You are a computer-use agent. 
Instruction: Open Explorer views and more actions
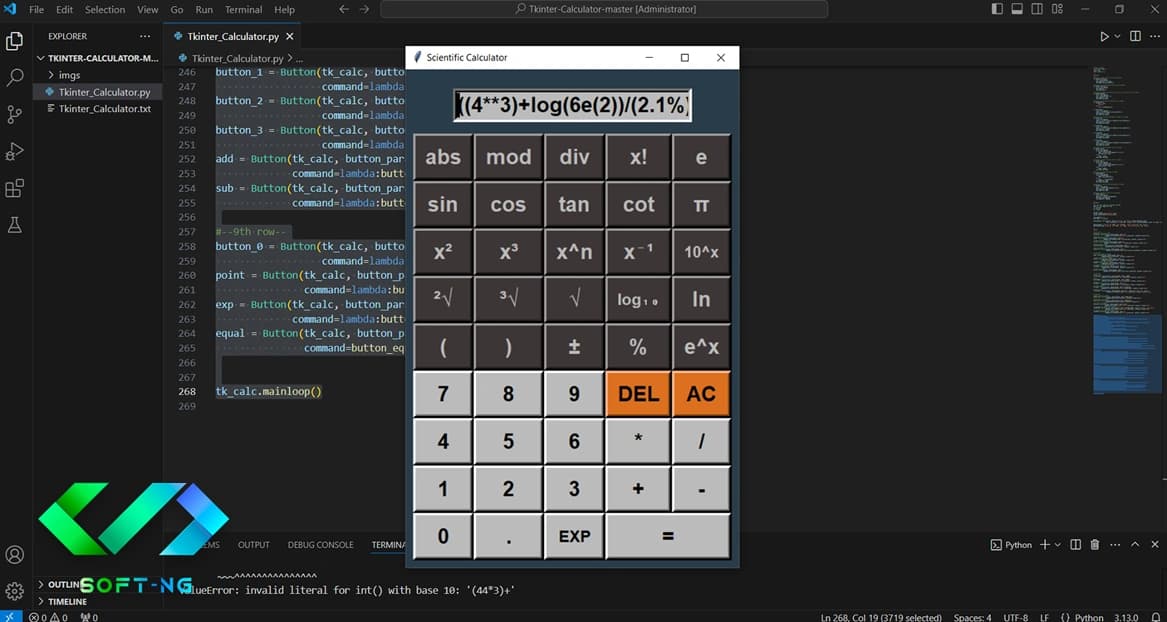[x=144, y=36]
